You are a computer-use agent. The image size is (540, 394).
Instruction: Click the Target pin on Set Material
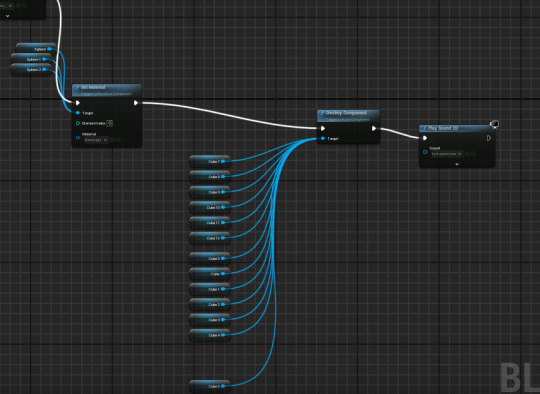click(x=77, y=113)
